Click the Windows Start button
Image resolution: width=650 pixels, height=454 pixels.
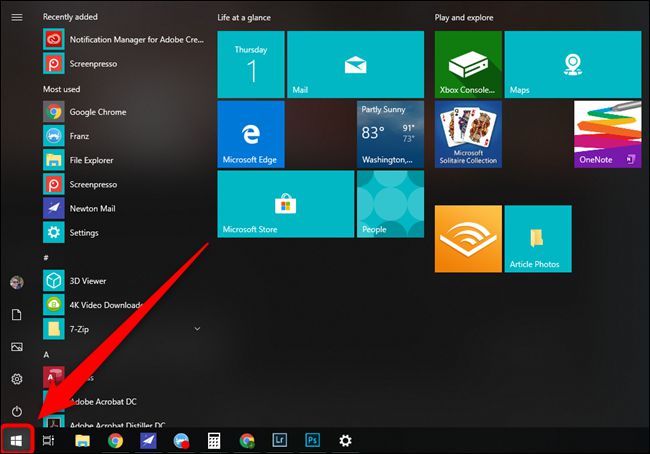pyautogui.click(x=17, y=440)
